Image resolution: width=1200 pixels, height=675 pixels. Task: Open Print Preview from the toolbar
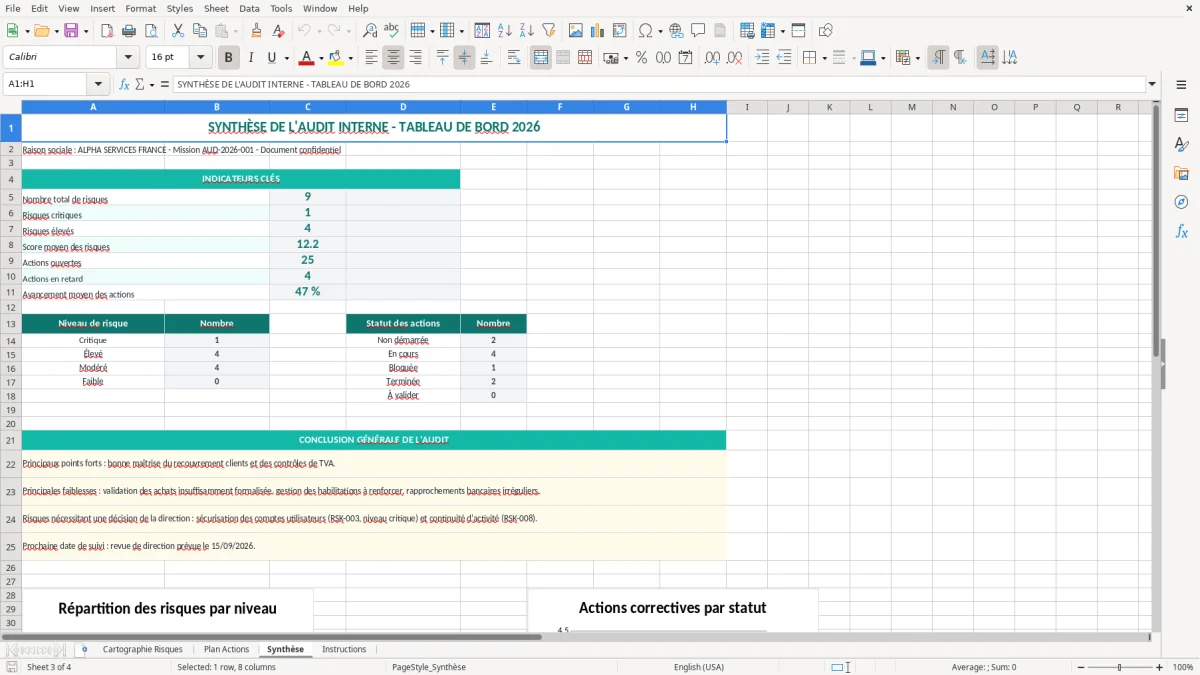click(x=151, y=31)
